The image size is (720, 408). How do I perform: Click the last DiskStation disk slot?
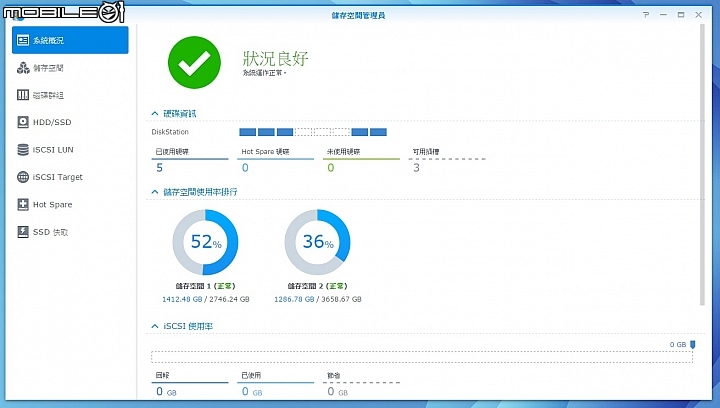[x=378, y=132]
